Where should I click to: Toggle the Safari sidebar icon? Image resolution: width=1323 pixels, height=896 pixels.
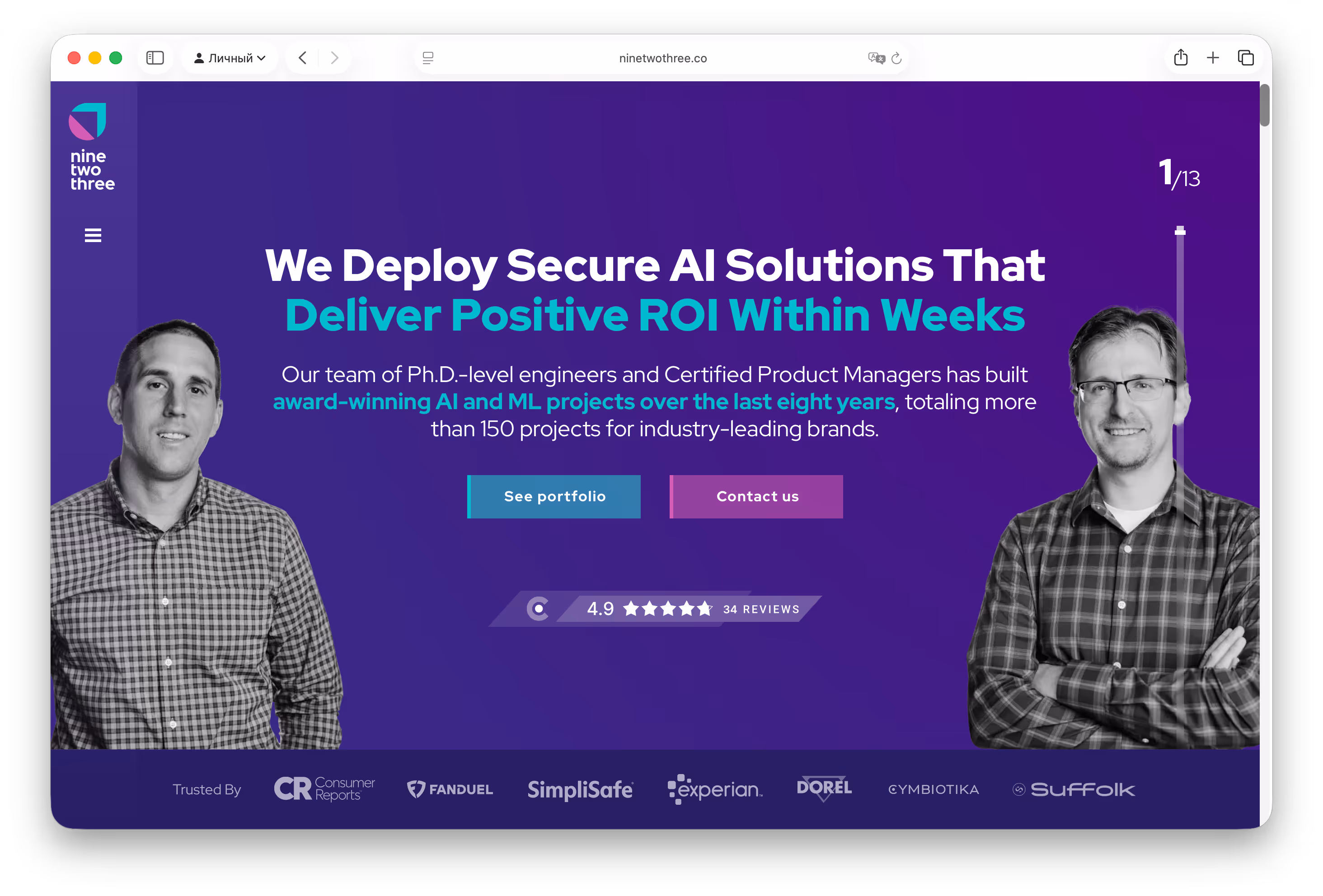[x=155, y=58]
